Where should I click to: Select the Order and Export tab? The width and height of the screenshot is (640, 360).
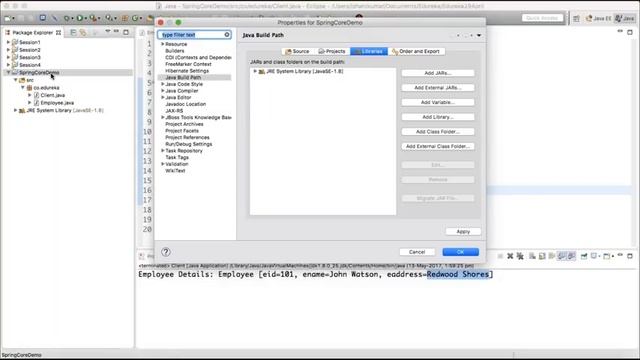pyautogui.click(x=416, y=51)
